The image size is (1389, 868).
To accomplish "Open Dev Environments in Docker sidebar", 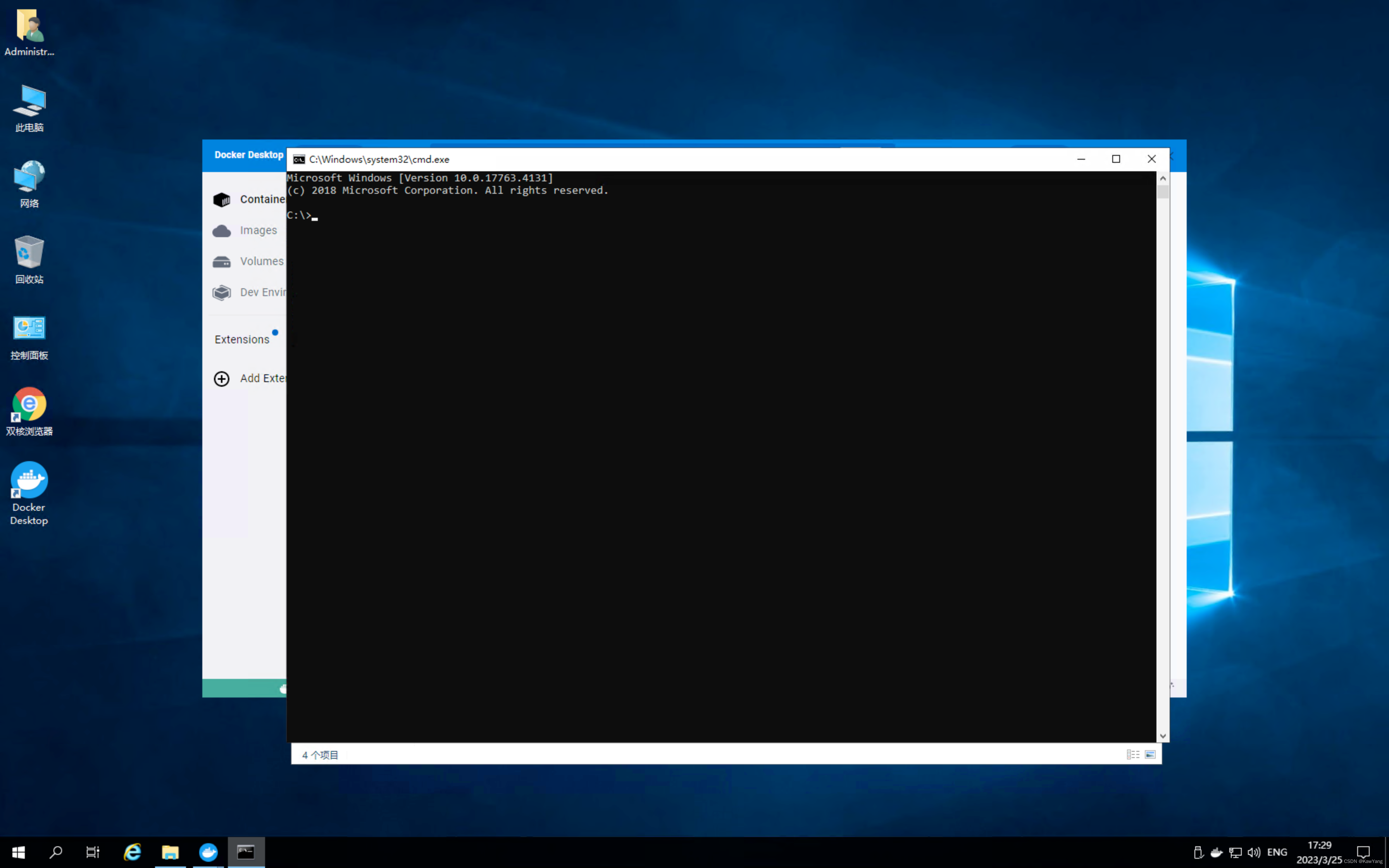I will pyautogui.click(x=248, y=292).
